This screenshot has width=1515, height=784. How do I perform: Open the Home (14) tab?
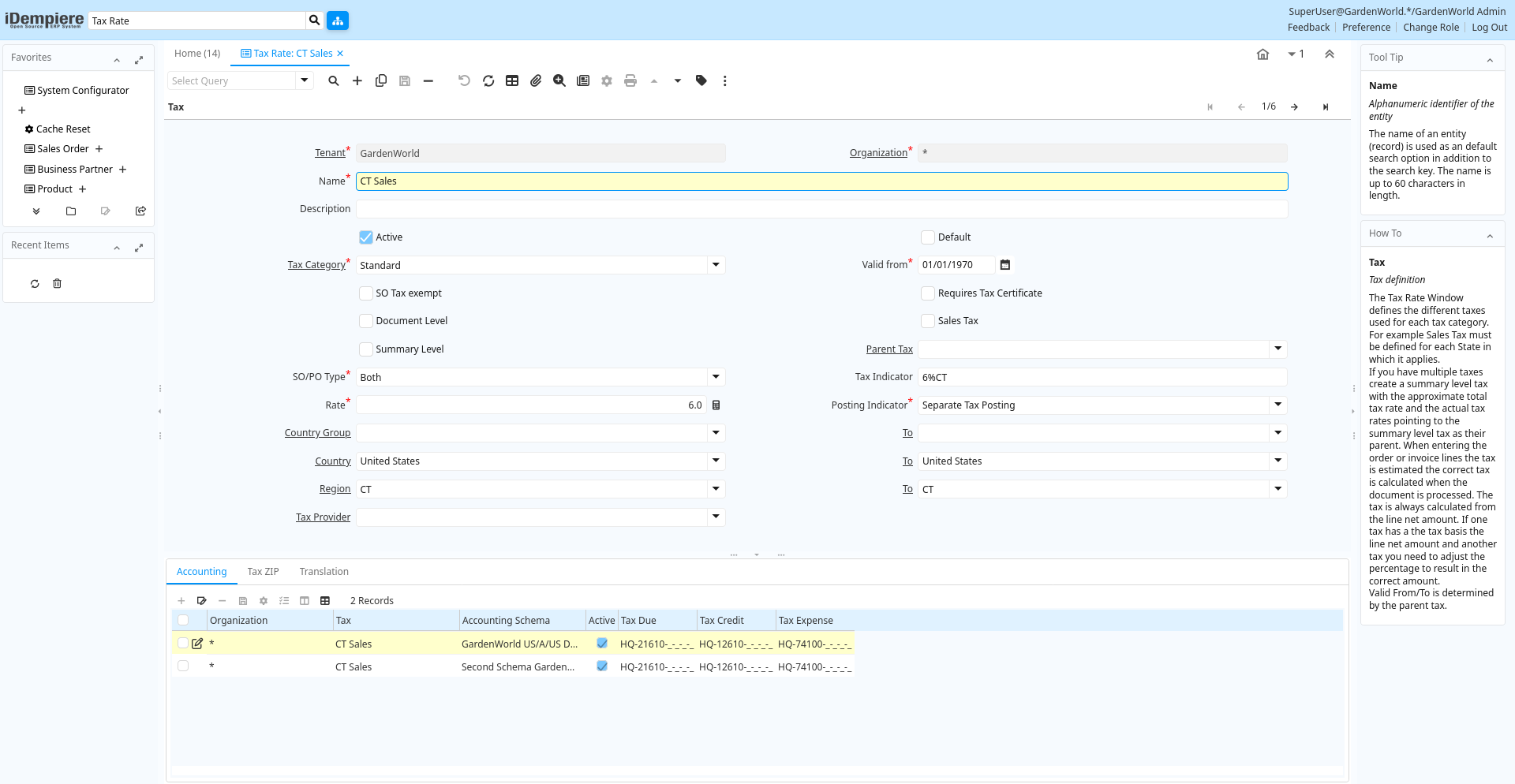(x=197, y=54)
